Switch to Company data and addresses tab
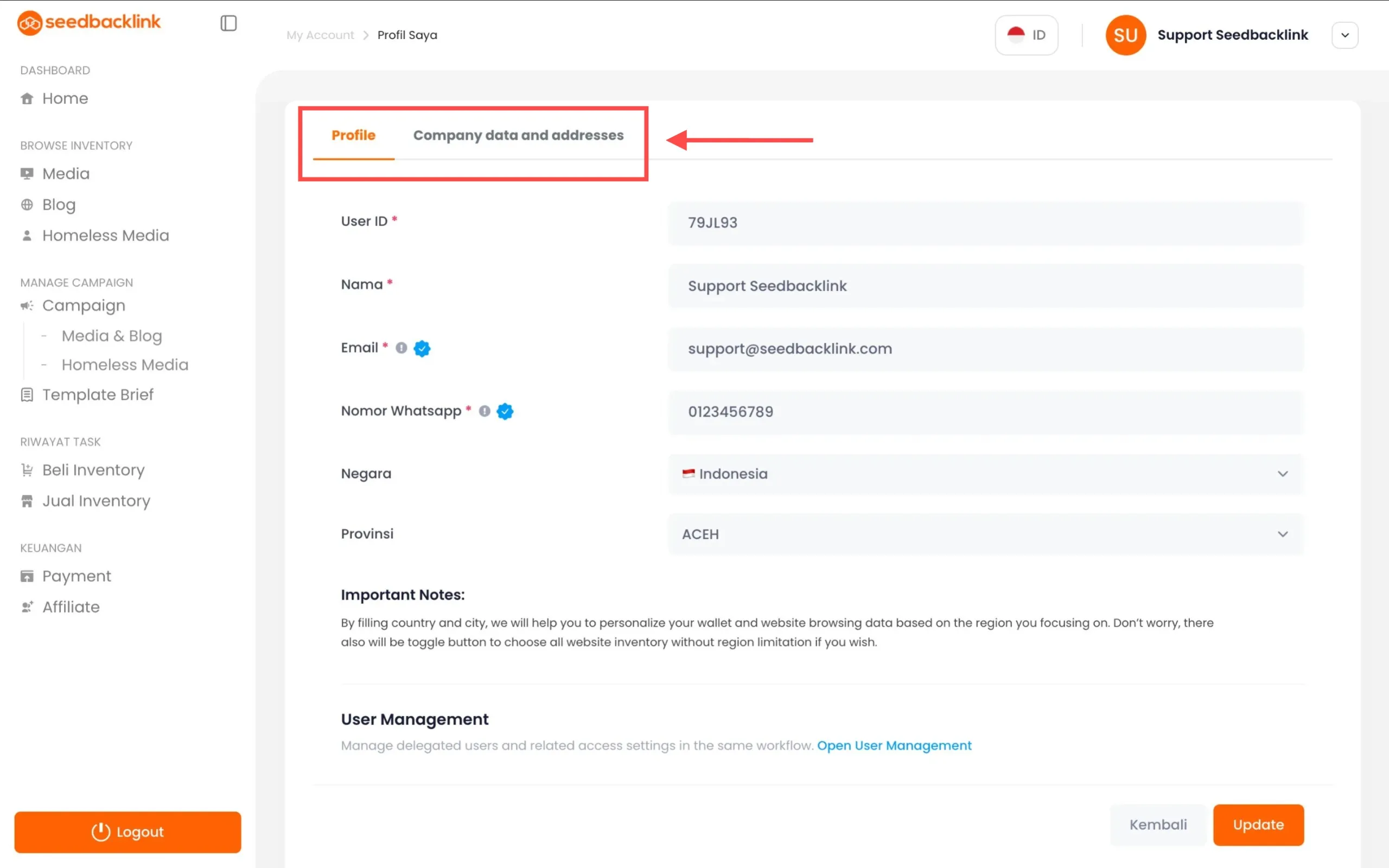The width and height of the screenshot is (1389, 868). tap(518, 136)
